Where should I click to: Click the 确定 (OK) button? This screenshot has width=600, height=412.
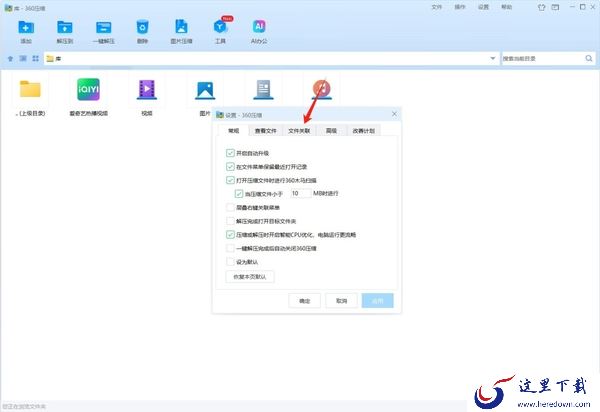[305, 301]
